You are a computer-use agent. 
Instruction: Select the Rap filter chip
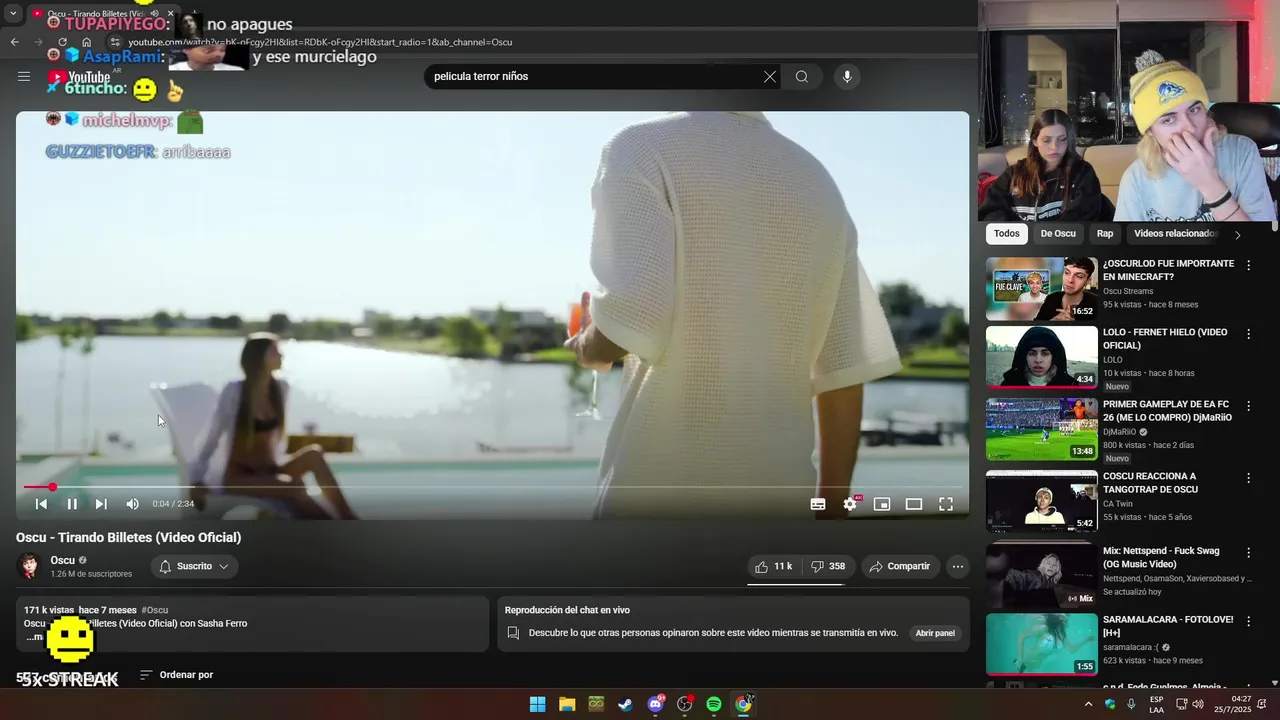click(1105, 234)
